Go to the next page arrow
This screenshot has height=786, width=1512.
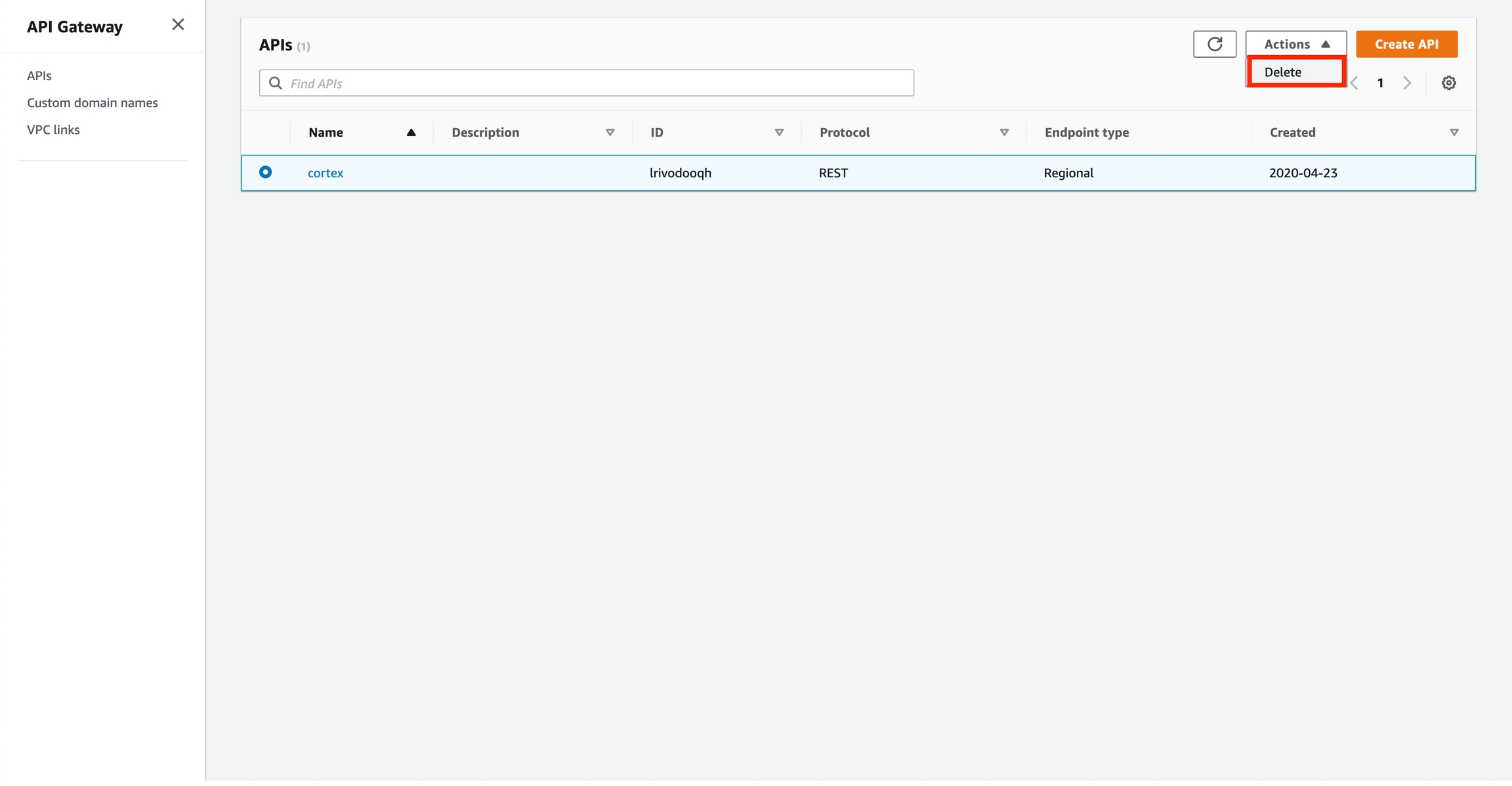coord(1407,83)
